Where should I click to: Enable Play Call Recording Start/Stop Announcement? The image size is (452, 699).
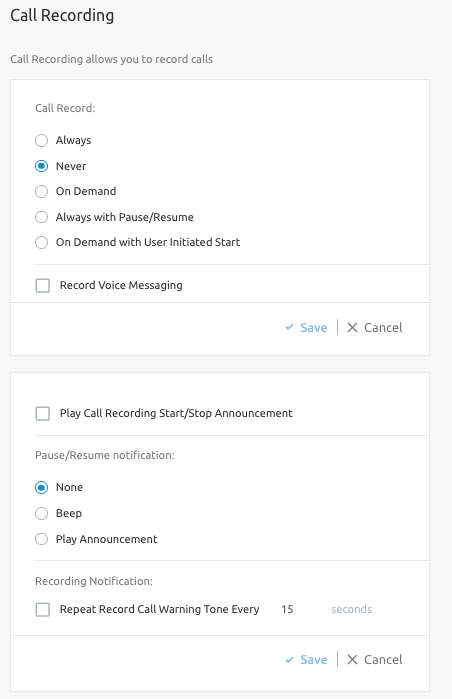coord(43,413)
